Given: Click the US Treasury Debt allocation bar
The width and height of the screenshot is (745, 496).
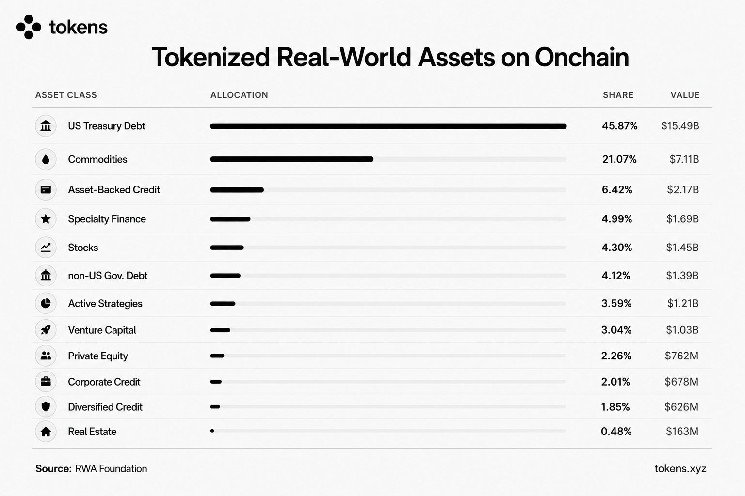Looking at the screenshot, I should [388, 126].
